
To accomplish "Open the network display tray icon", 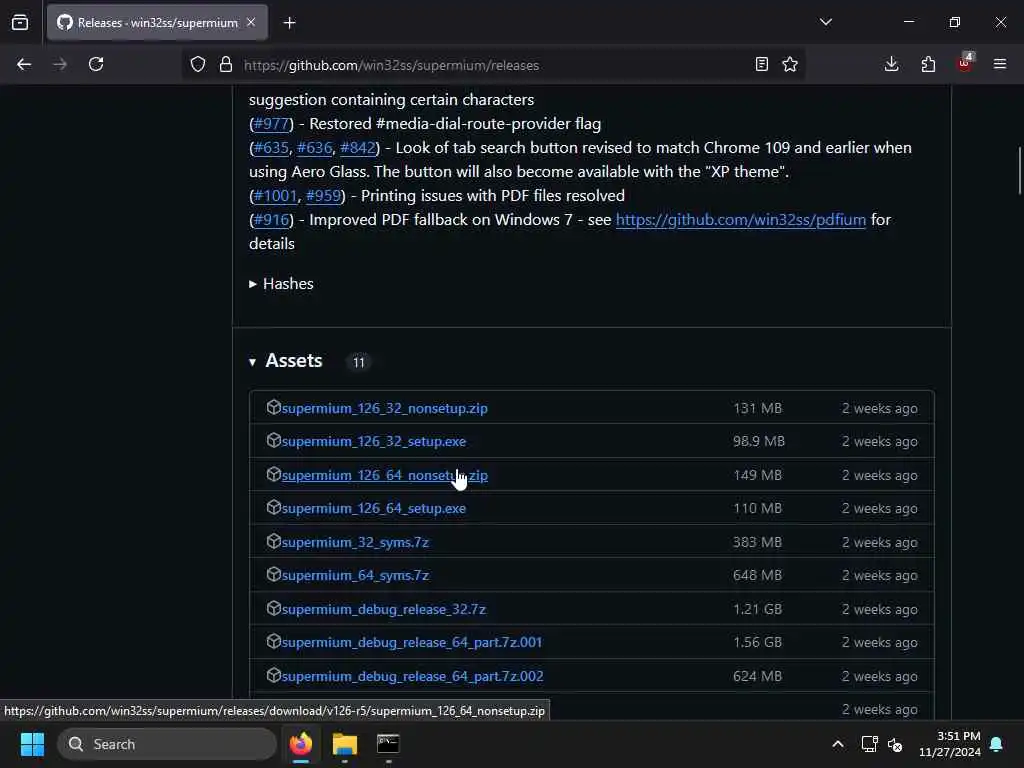I will coord(869,744).
